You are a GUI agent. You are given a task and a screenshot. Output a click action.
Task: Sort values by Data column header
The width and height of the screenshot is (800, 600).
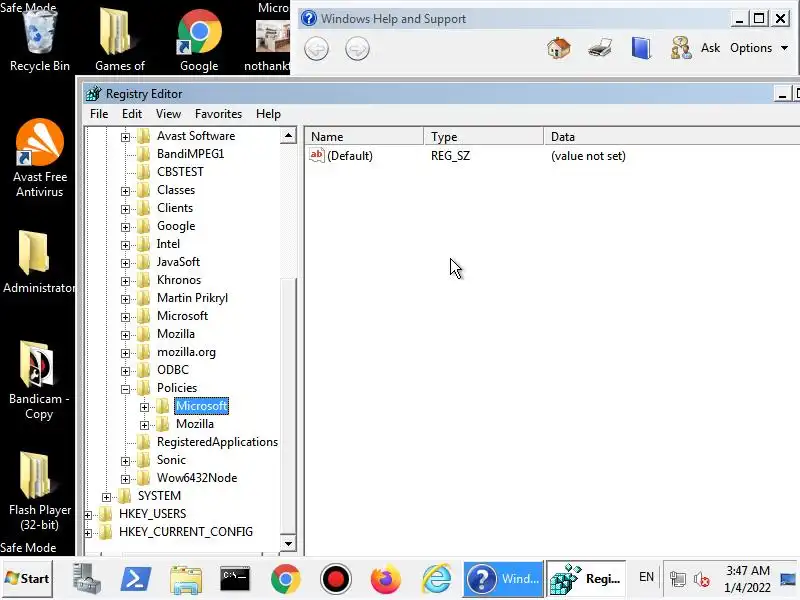click(x=671, y=137)
